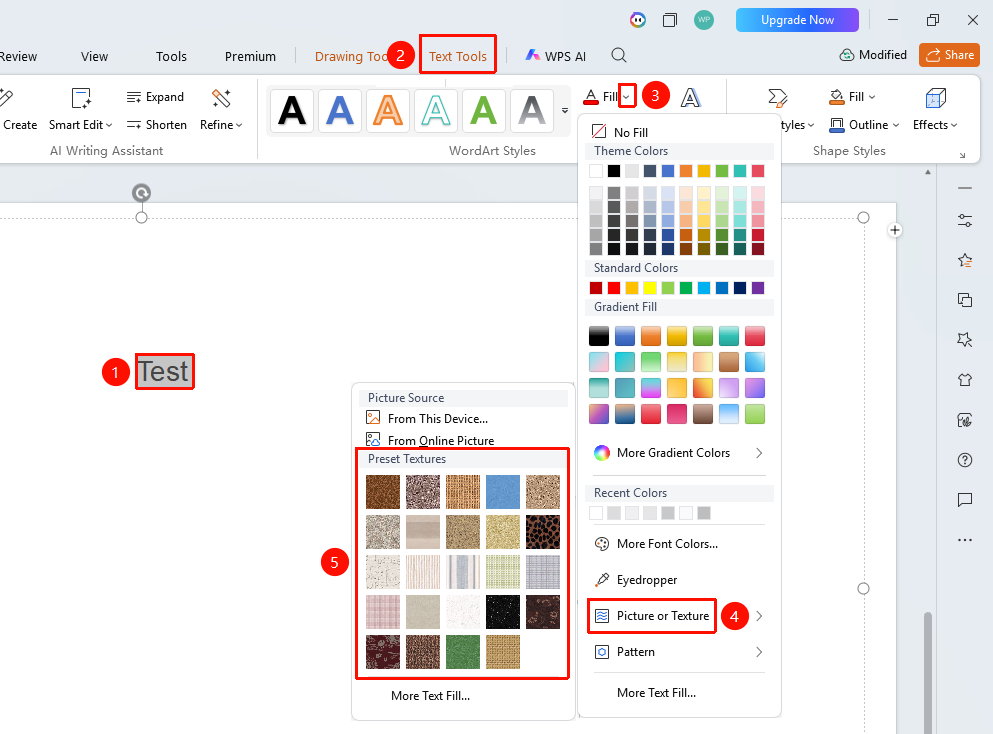993x734 pixels.
Task: Select the green felt preset texture
Action: tap(463, 652)
